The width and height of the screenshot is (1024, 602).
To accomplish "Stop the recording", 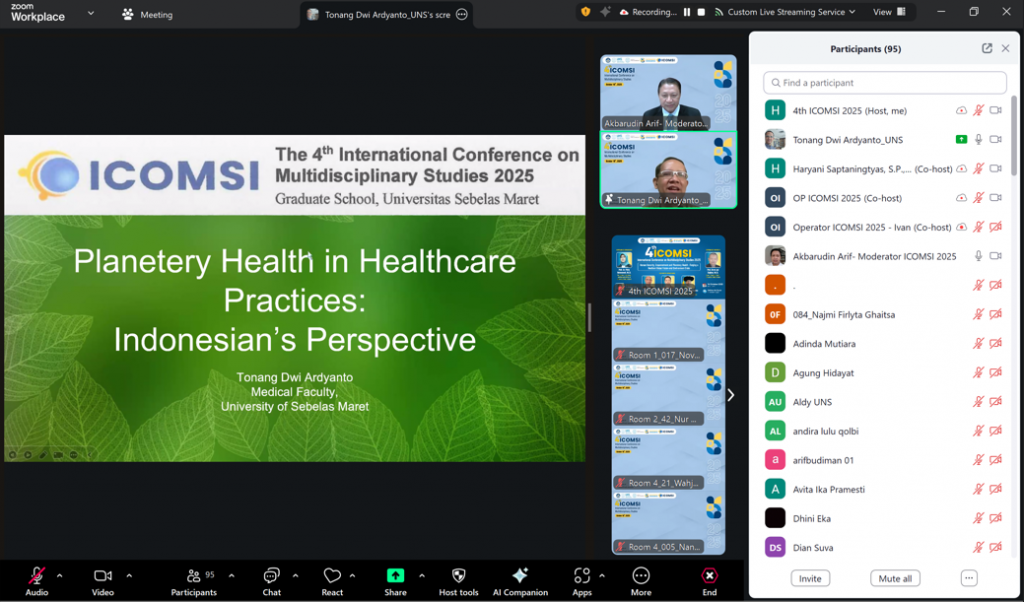I will pos(702,12).
